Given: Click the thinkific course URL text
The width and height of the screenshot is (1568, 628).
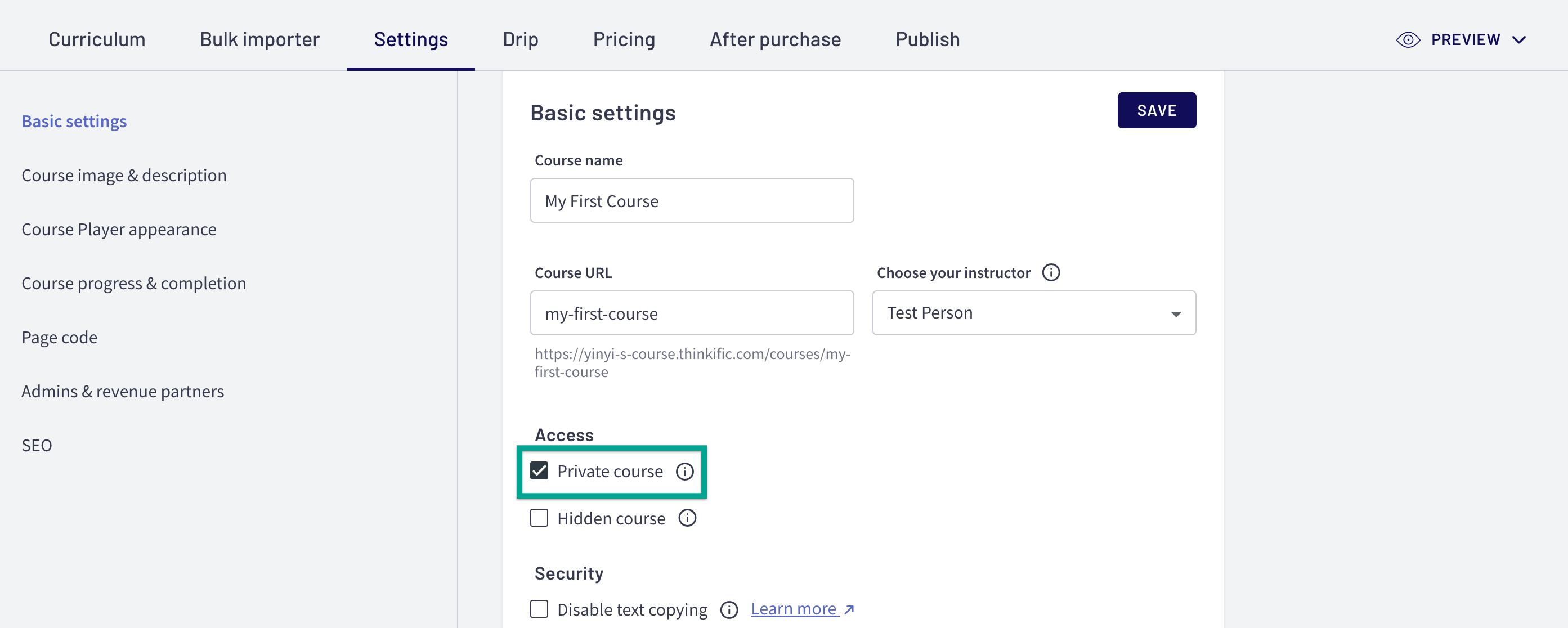Looking at the screenshot, I should pyautogui.click(x=692, y=363).
